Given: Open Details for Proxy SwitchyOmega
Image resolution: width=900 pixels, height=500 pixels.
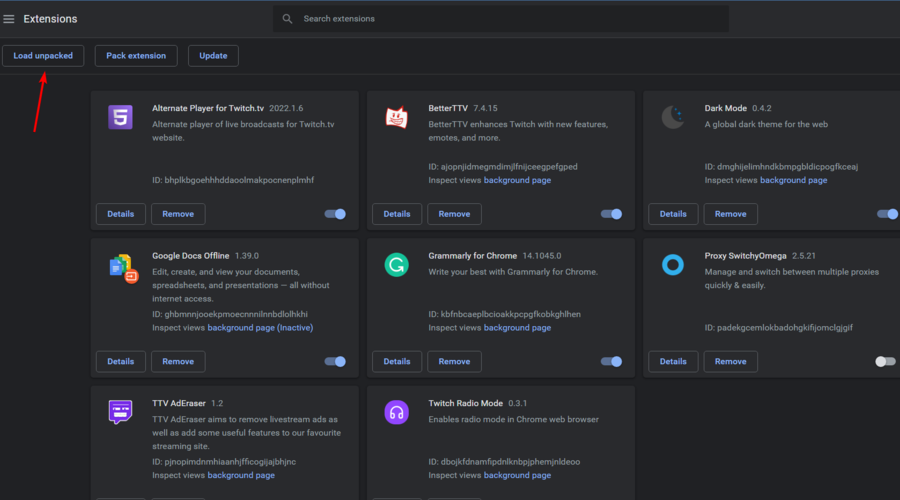Looking at the screenshot, I should (673, 362).
